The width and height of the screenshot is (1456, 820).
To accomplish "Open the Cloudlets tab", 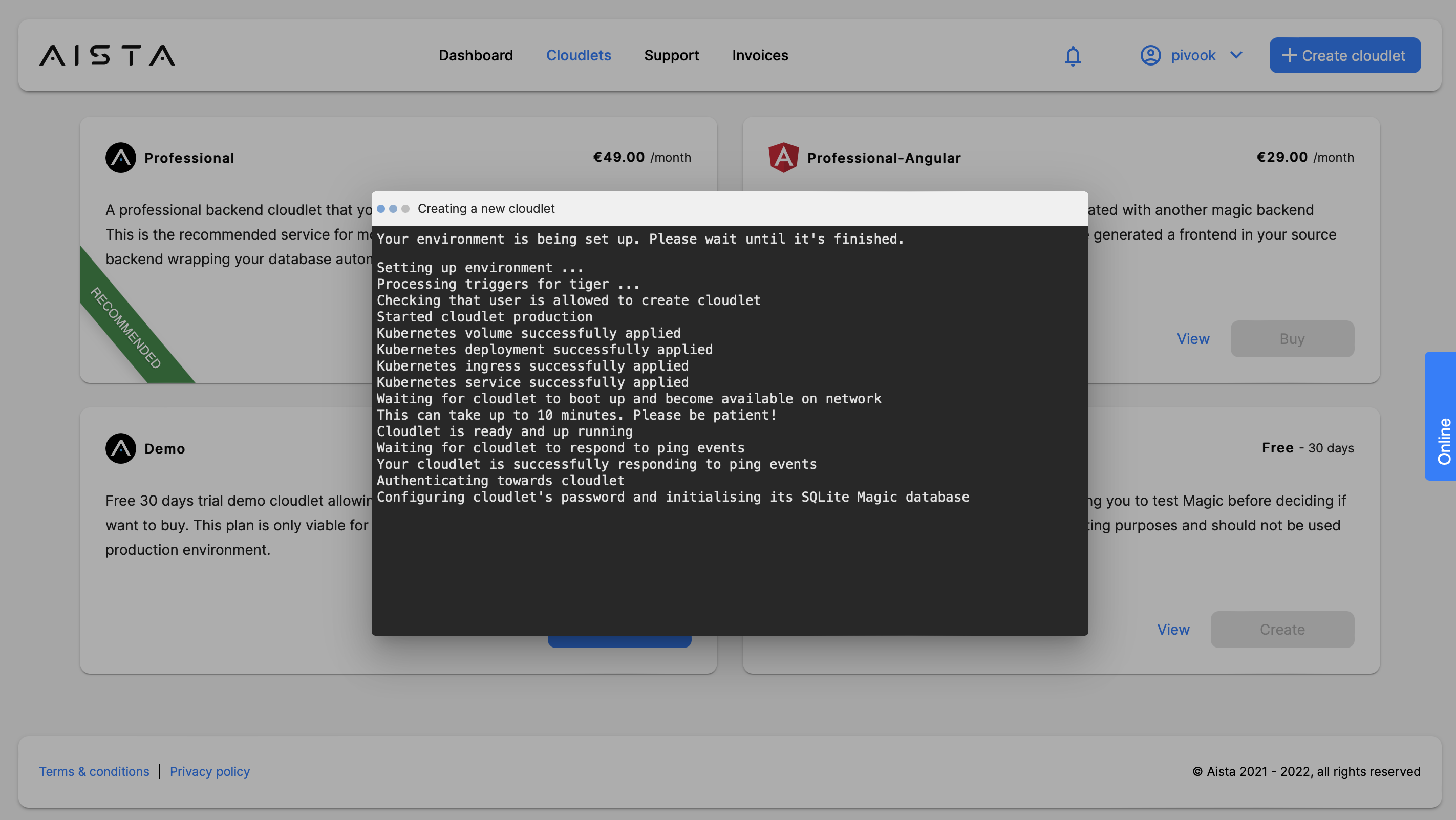I will click(x=578, y=55).
